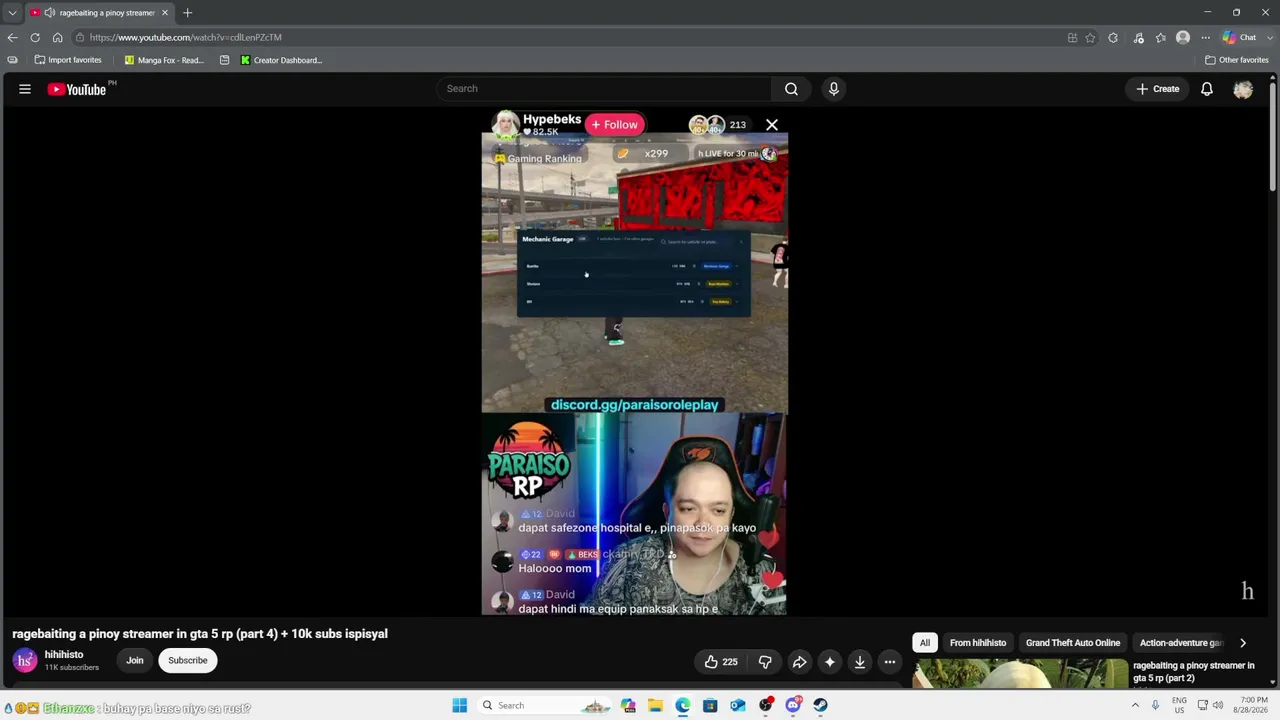The image size is (1280, 720).
Task: Switch the ENG US input language
Action: click(x=1180, y=705)
